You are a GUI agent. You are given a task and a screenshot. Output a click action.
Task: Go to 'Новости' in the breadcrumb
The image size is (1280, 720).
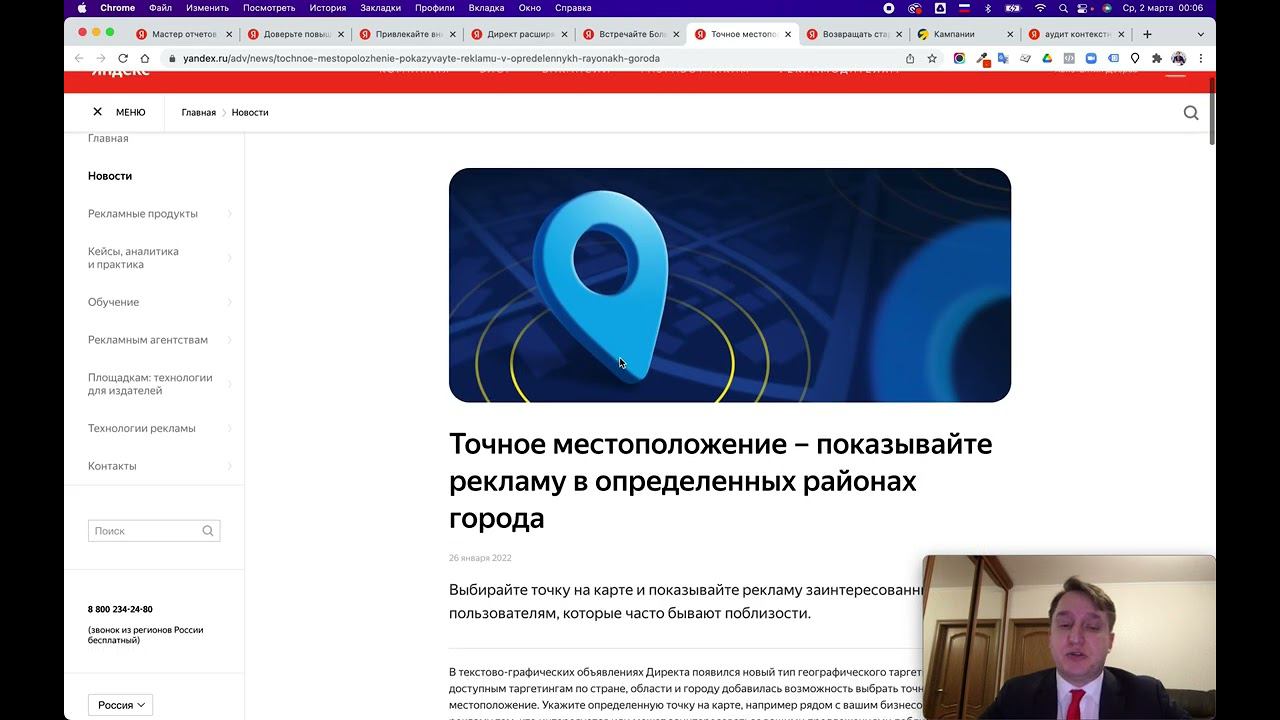(250, 113)
